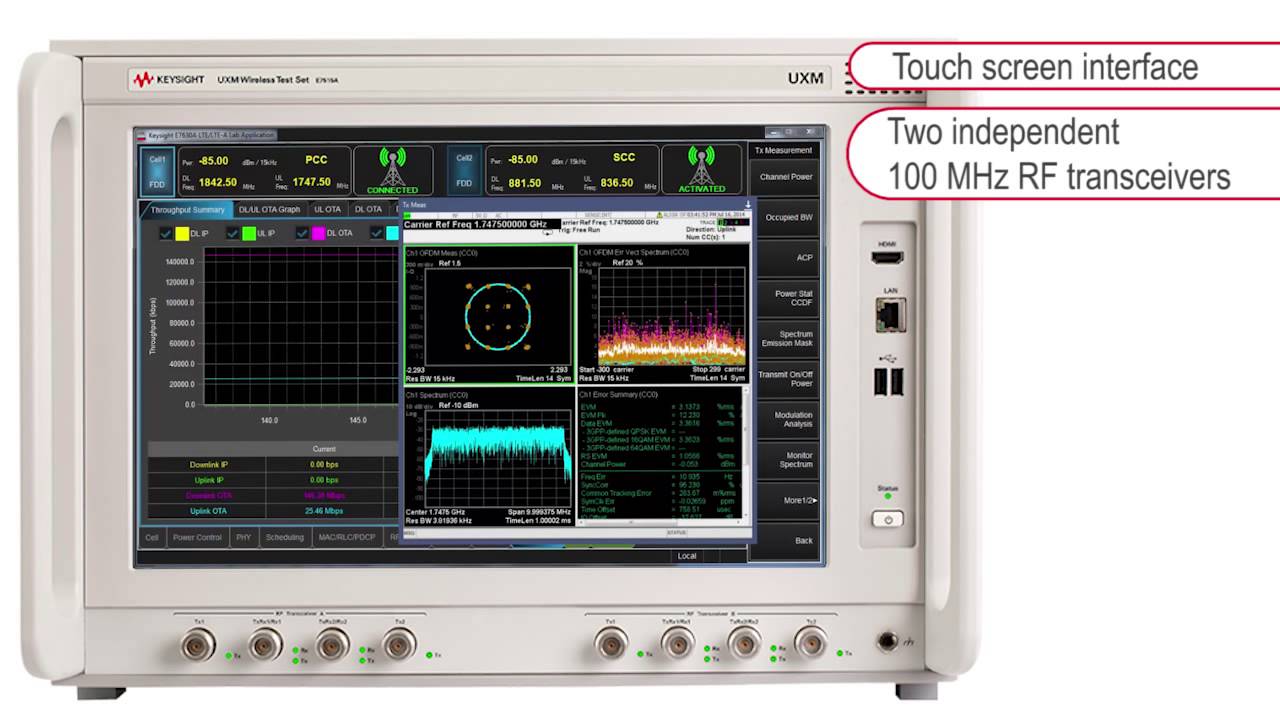The height and width of the screenshot is (720, 1280).
Task: Select the Ch1 OFDM Err Vect Spectrum plot
Action: click(663, 314)
